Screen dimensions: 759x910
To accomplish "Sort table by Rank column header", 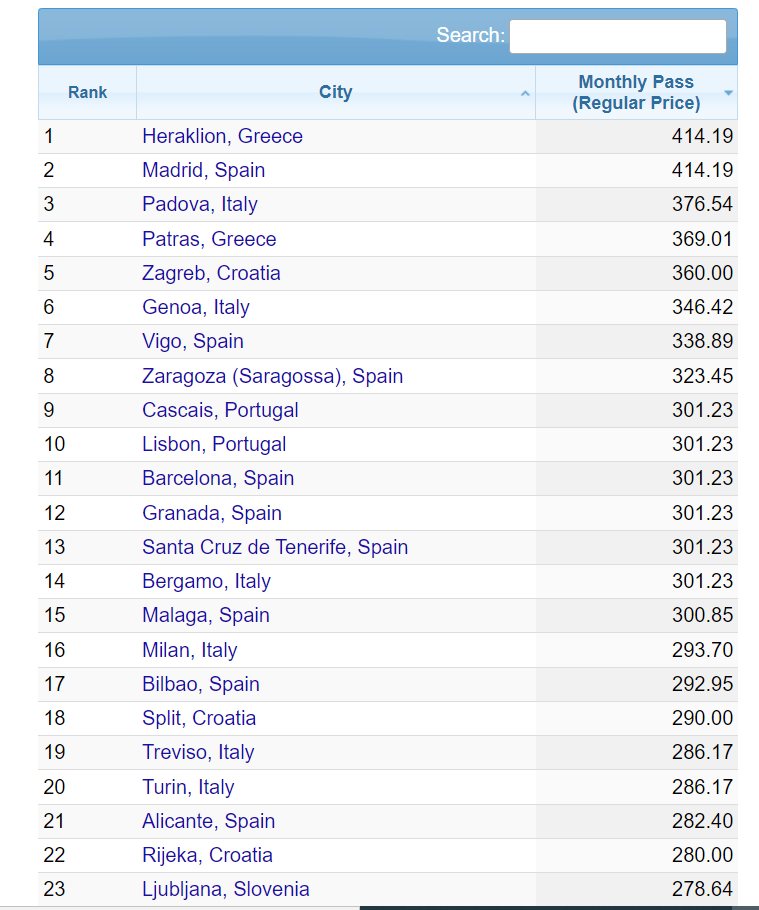I will pos(88,92).
